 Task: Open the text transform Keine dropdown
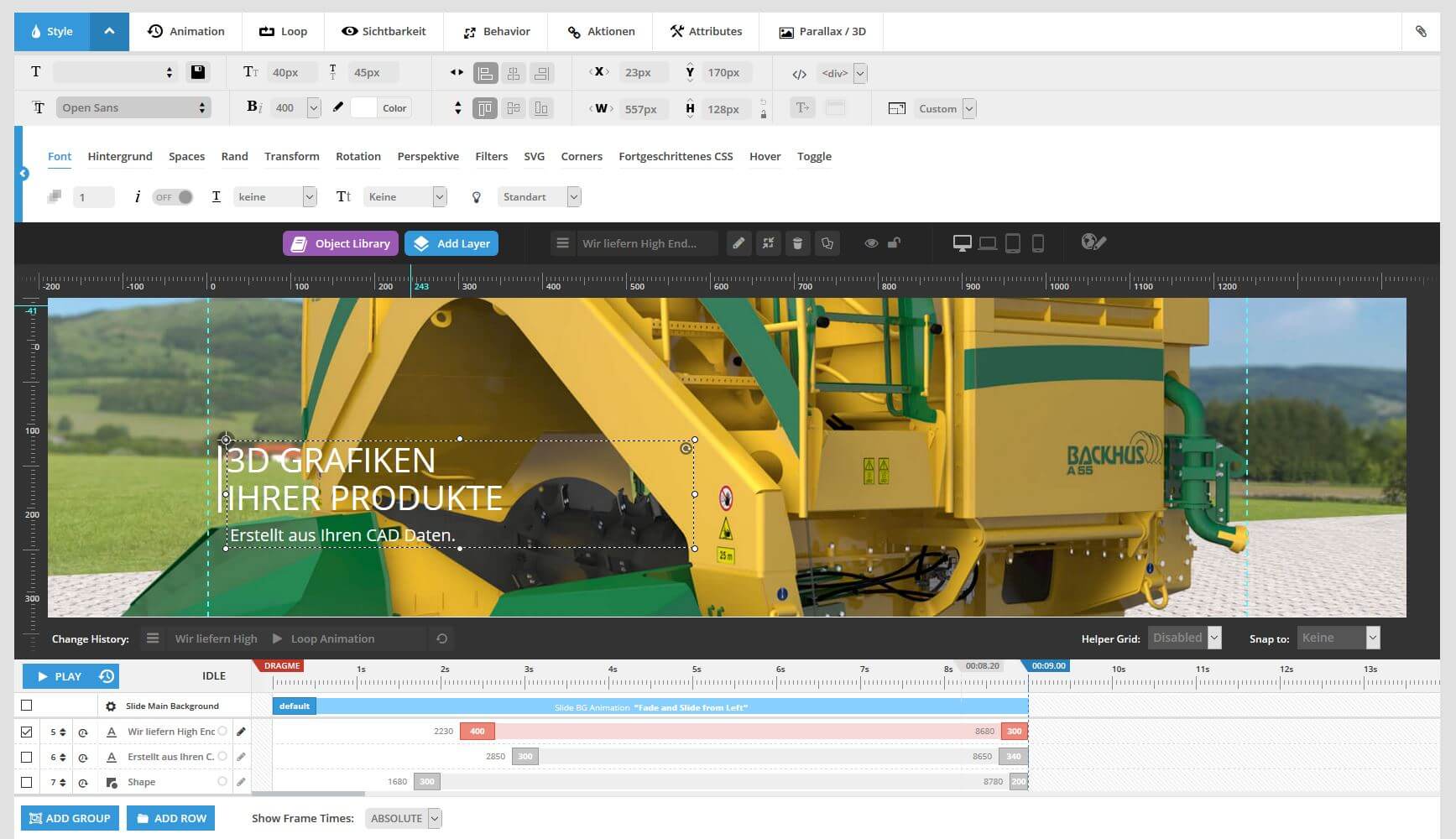click(x=405, y=196)
